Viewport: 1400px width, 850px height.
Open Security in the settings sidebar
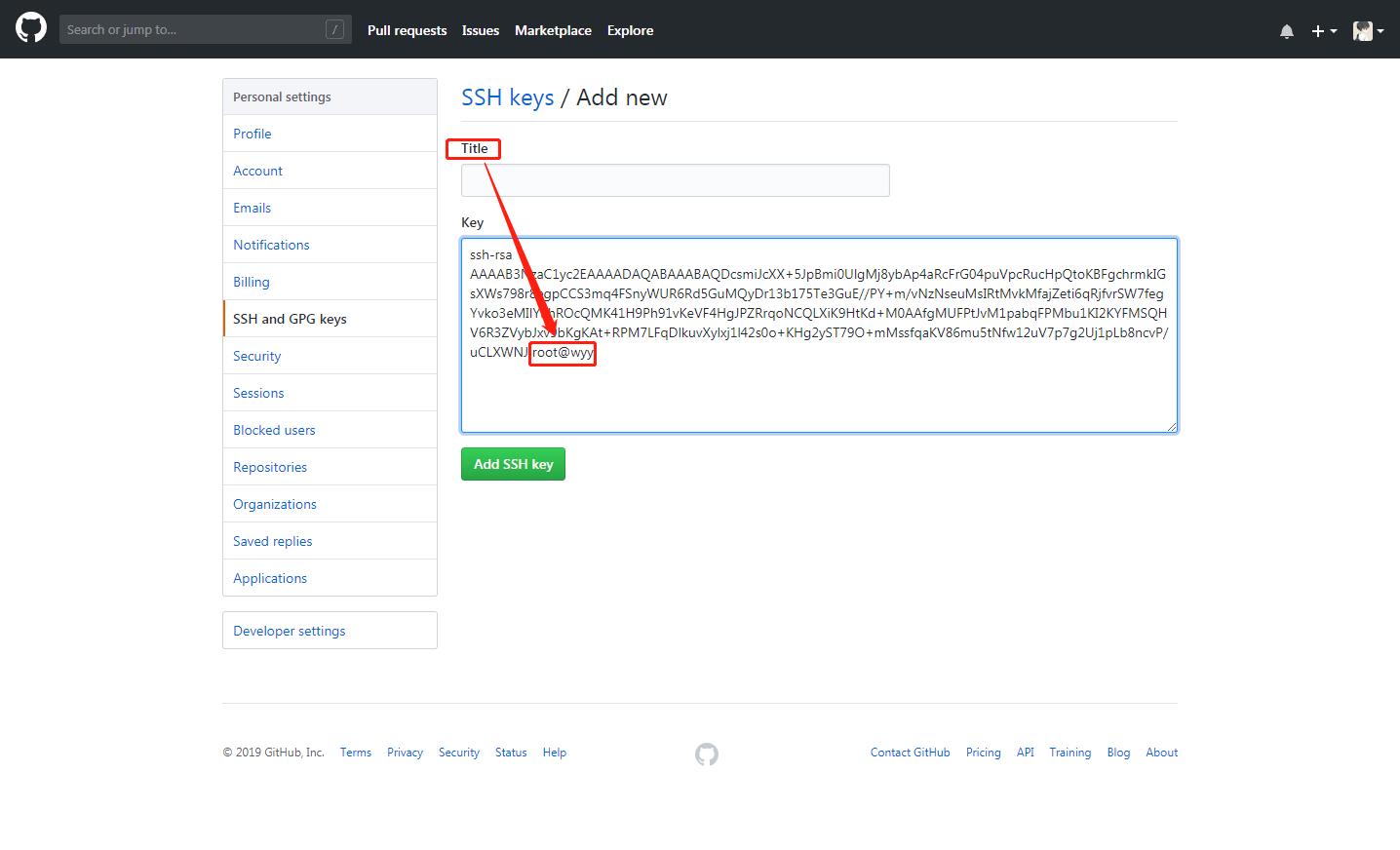[x=330, y=356]
